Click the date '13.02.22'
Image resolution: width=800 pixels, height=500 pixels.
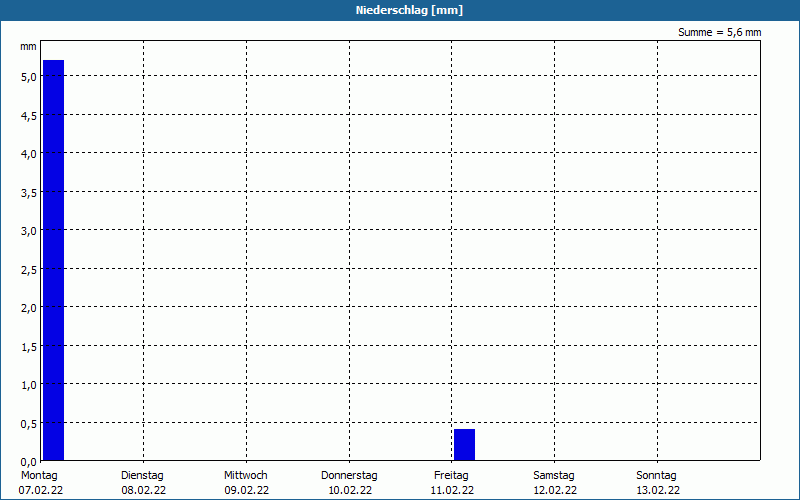click(x=658, y=490)
